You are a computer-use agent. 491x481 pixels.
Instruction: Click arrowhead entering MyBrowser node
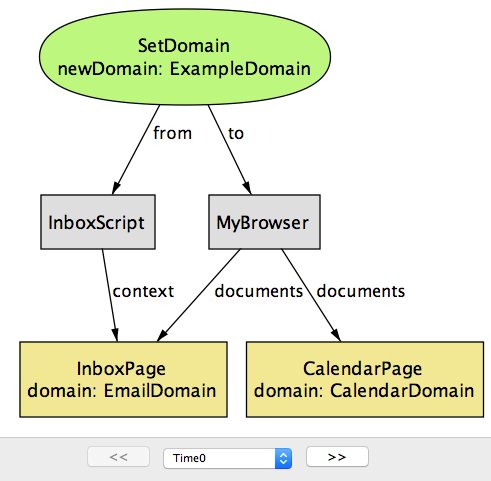point(247,188)
